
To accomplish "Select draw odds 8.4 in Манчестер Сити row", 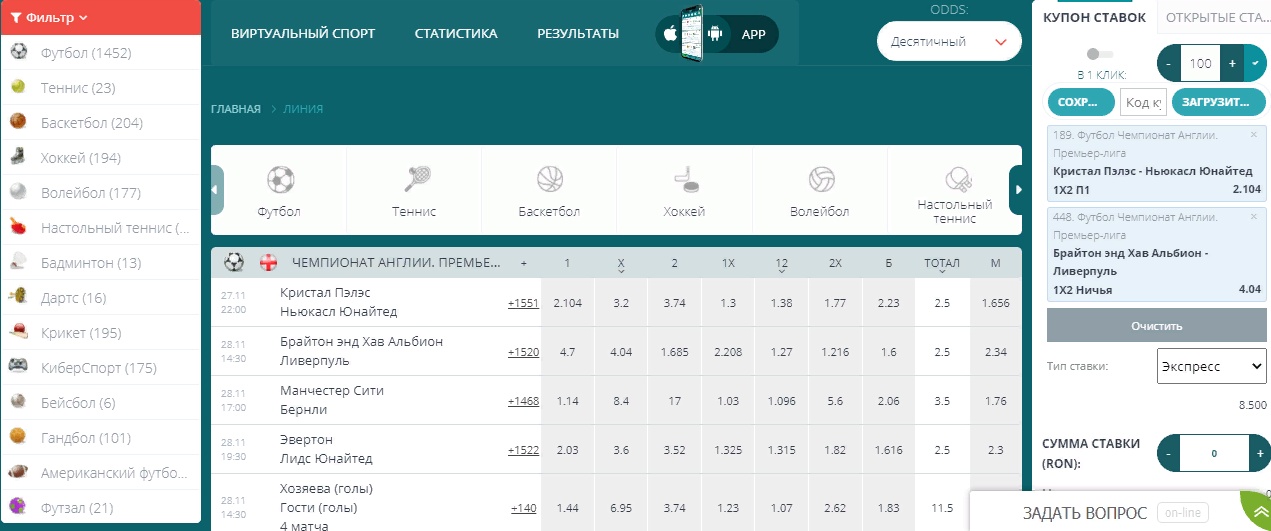I will tap(621, 401).
